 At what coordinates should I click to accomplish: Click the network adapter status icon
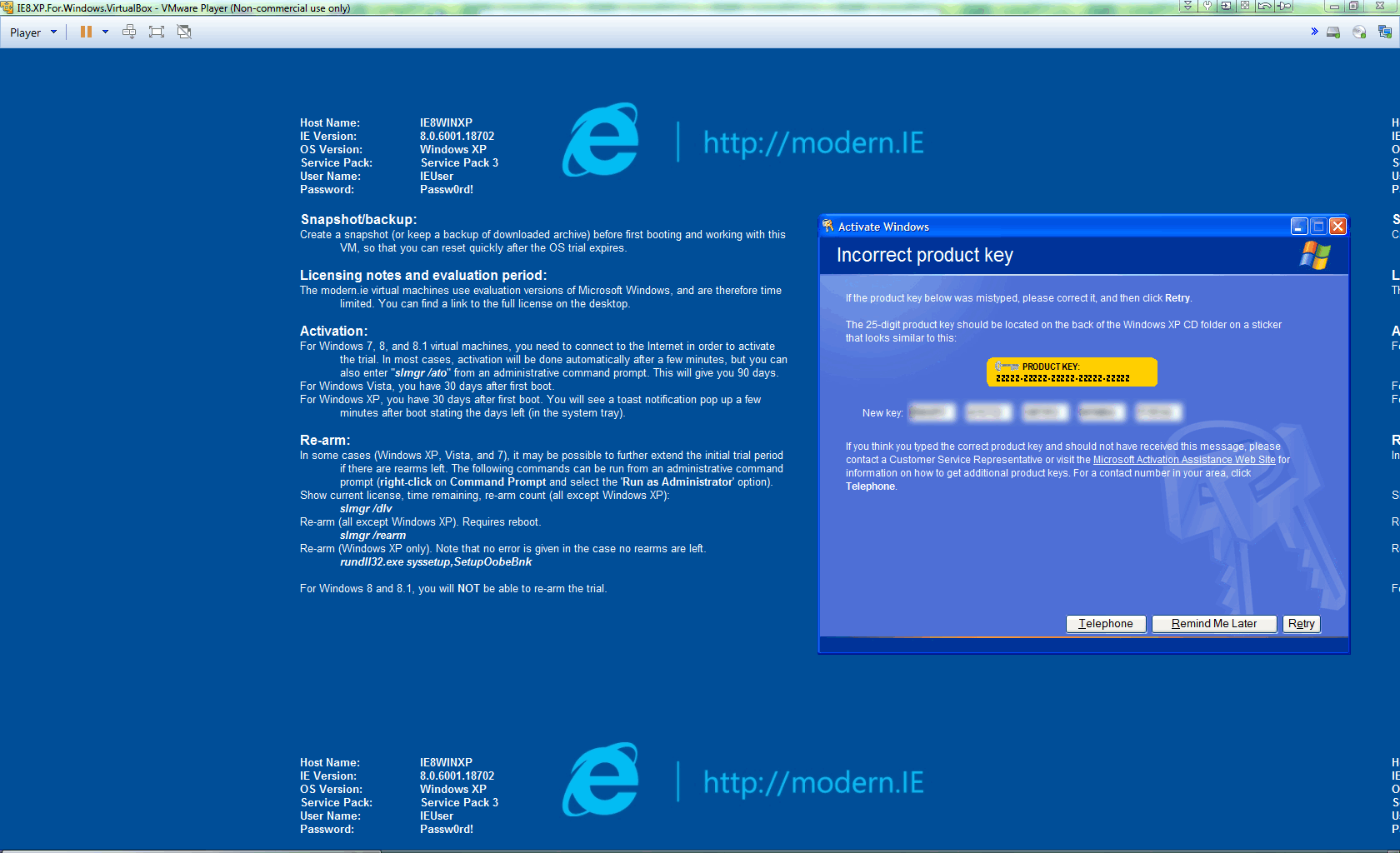[x=1384, y=32]
